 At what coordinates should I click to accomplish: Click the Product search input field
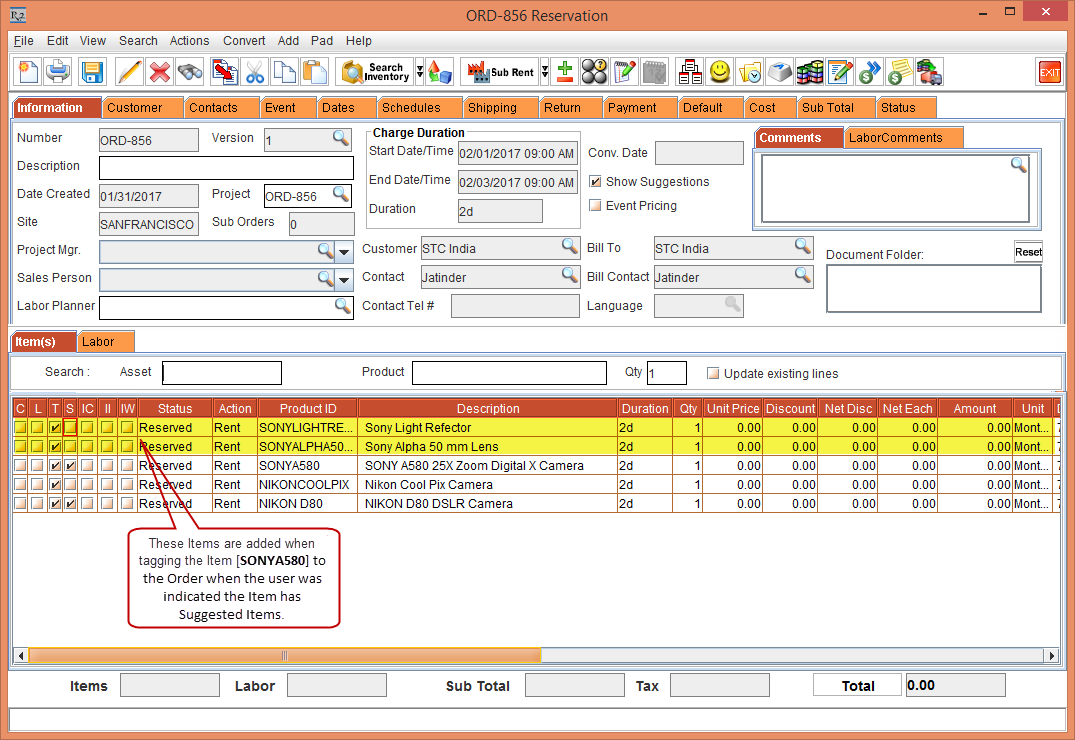pyautogui.click(x=509, y=373)
